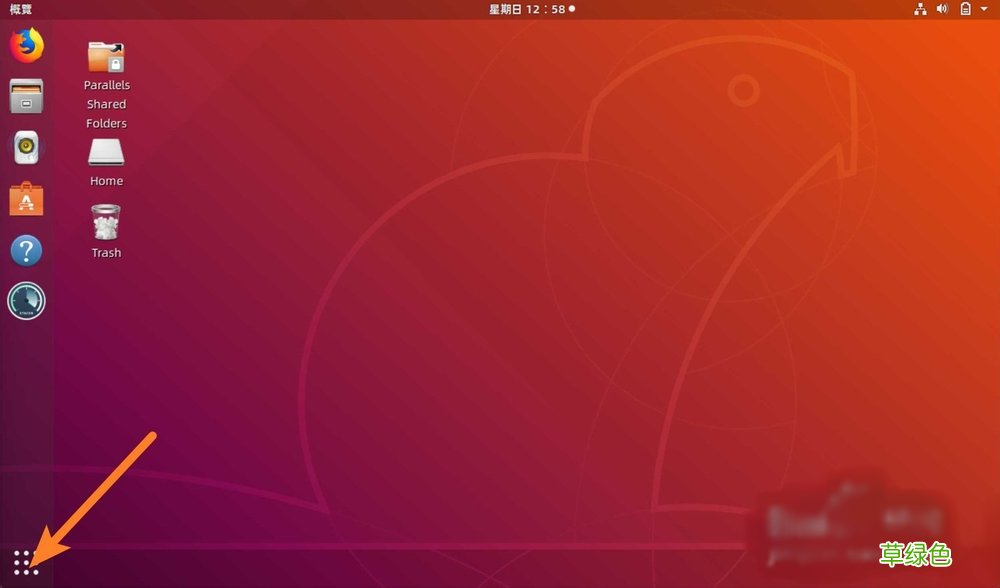
Task: Open the Files file manager from the dock
Action: click(x=25, y=96)
